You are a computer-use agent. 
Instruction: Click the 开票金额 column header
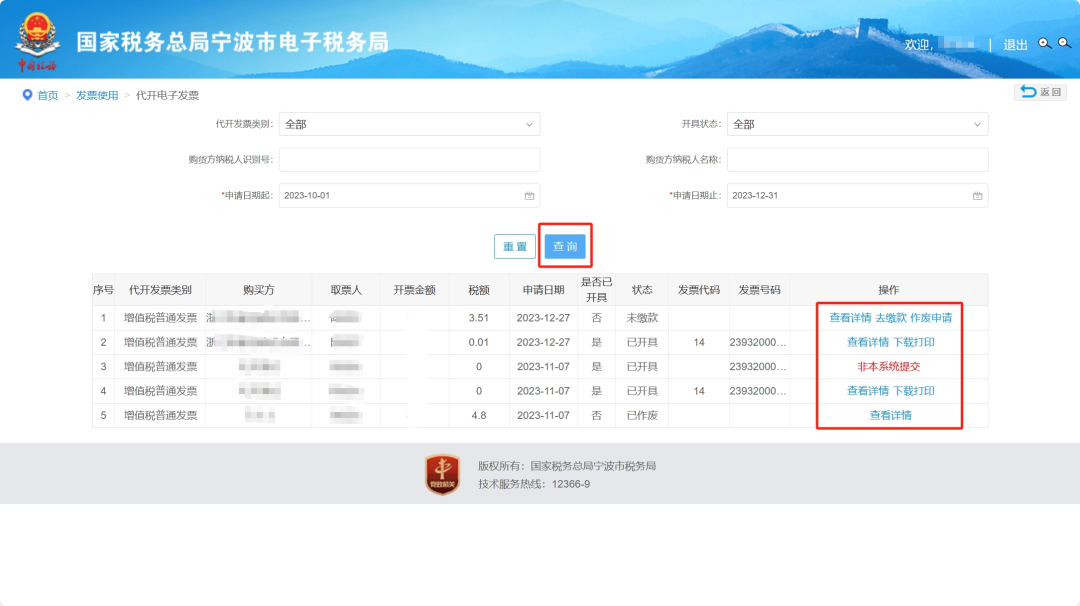click(x=415, y=290)
